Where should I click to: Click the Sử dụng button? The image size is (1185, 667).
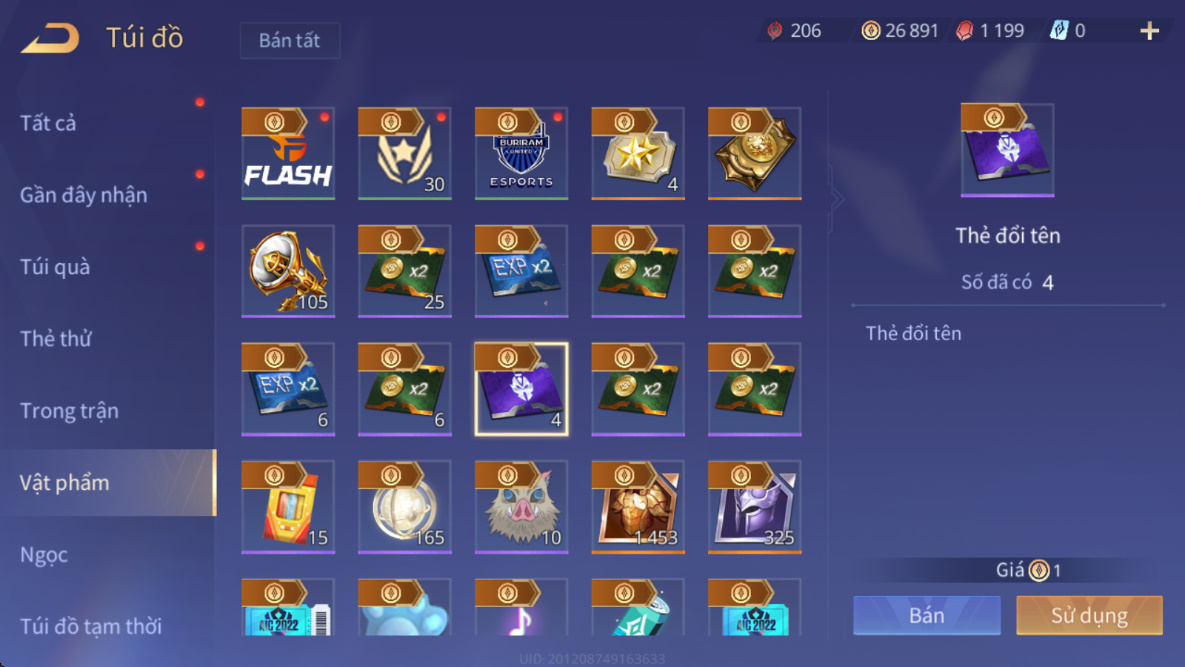[1089, 615]
